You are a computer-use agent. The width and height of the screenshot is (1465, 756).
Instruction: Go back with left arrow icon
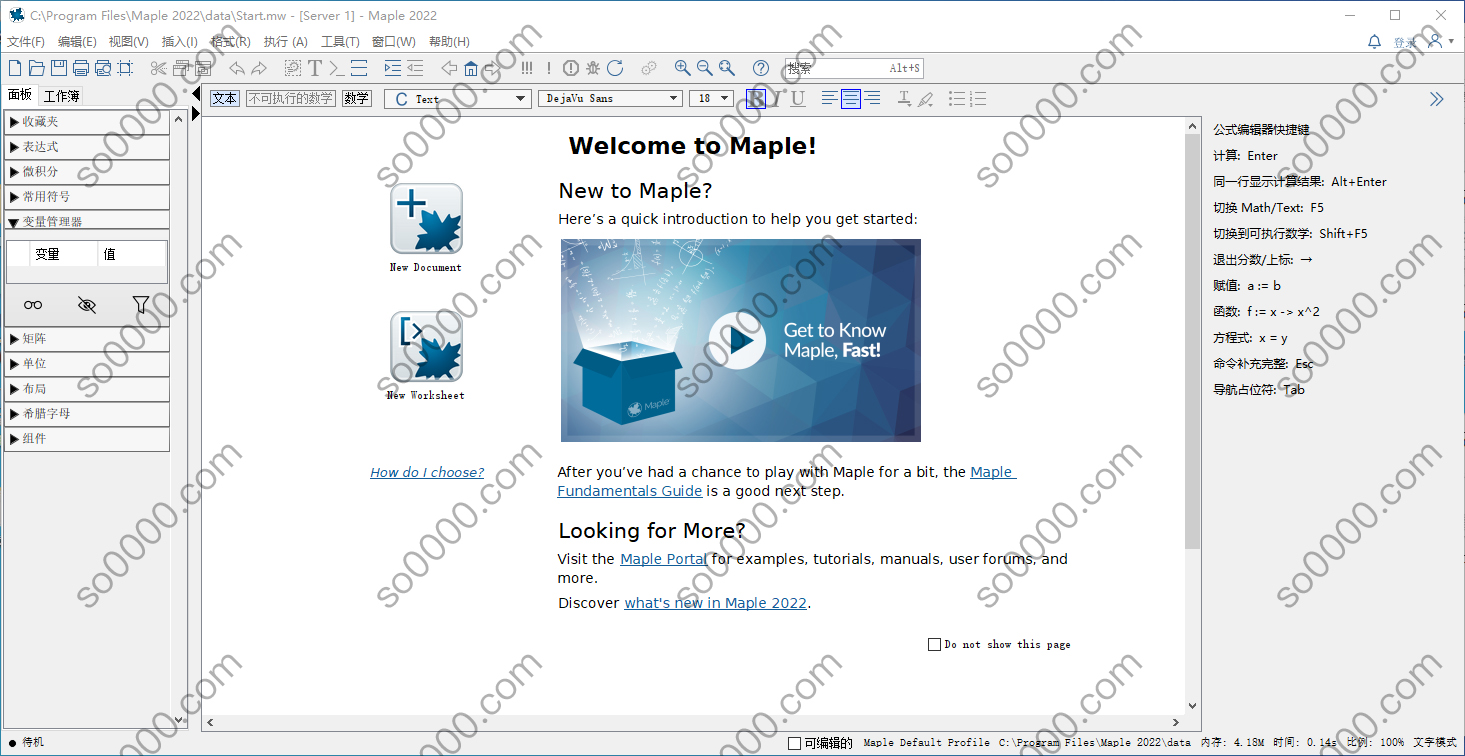(x=449, y=68)
